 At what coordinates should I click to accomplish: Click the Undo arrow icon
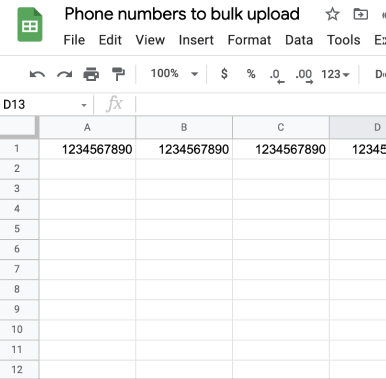tap(37, 74)
